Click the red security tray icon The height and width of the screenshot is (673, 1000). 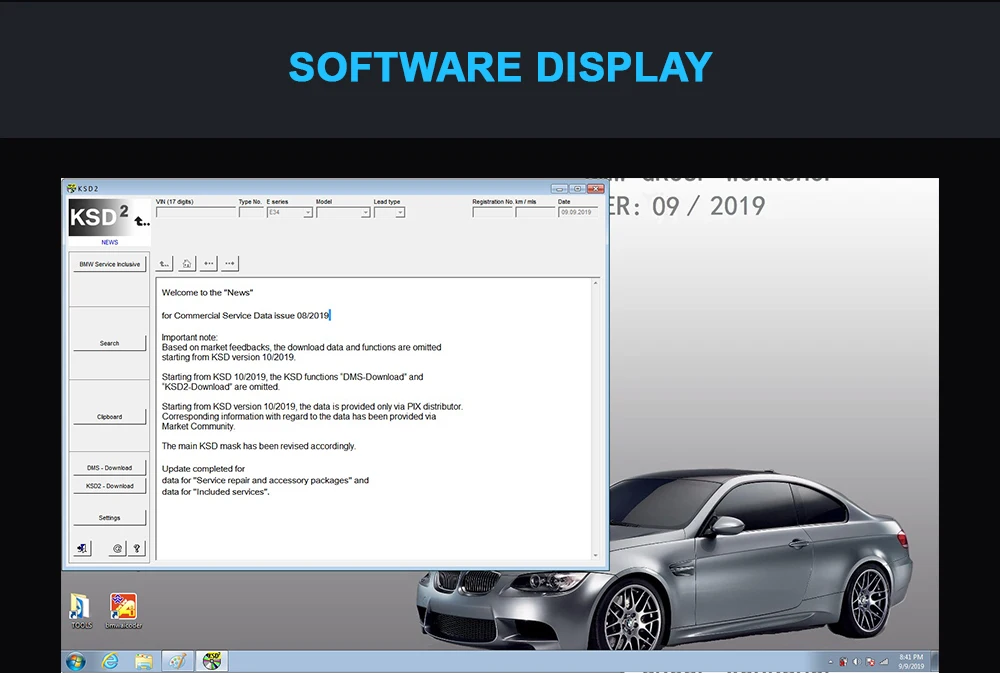coord(843,662)
